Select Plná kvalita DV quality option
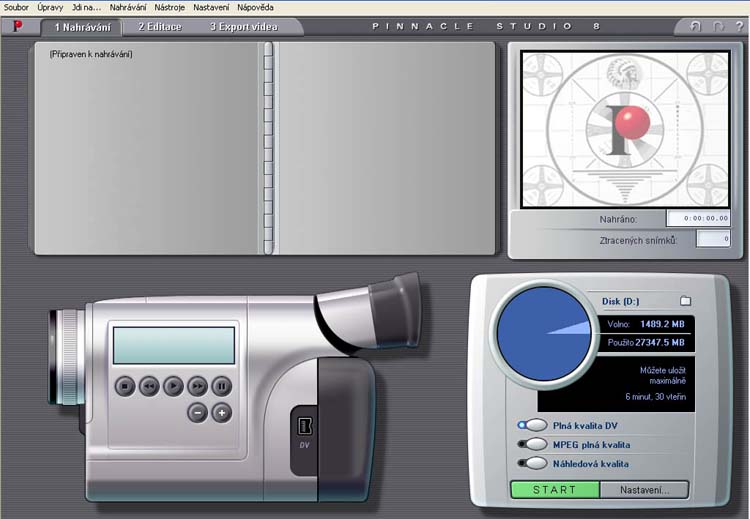This screenshot has width=750, height=519. [536, 425]
